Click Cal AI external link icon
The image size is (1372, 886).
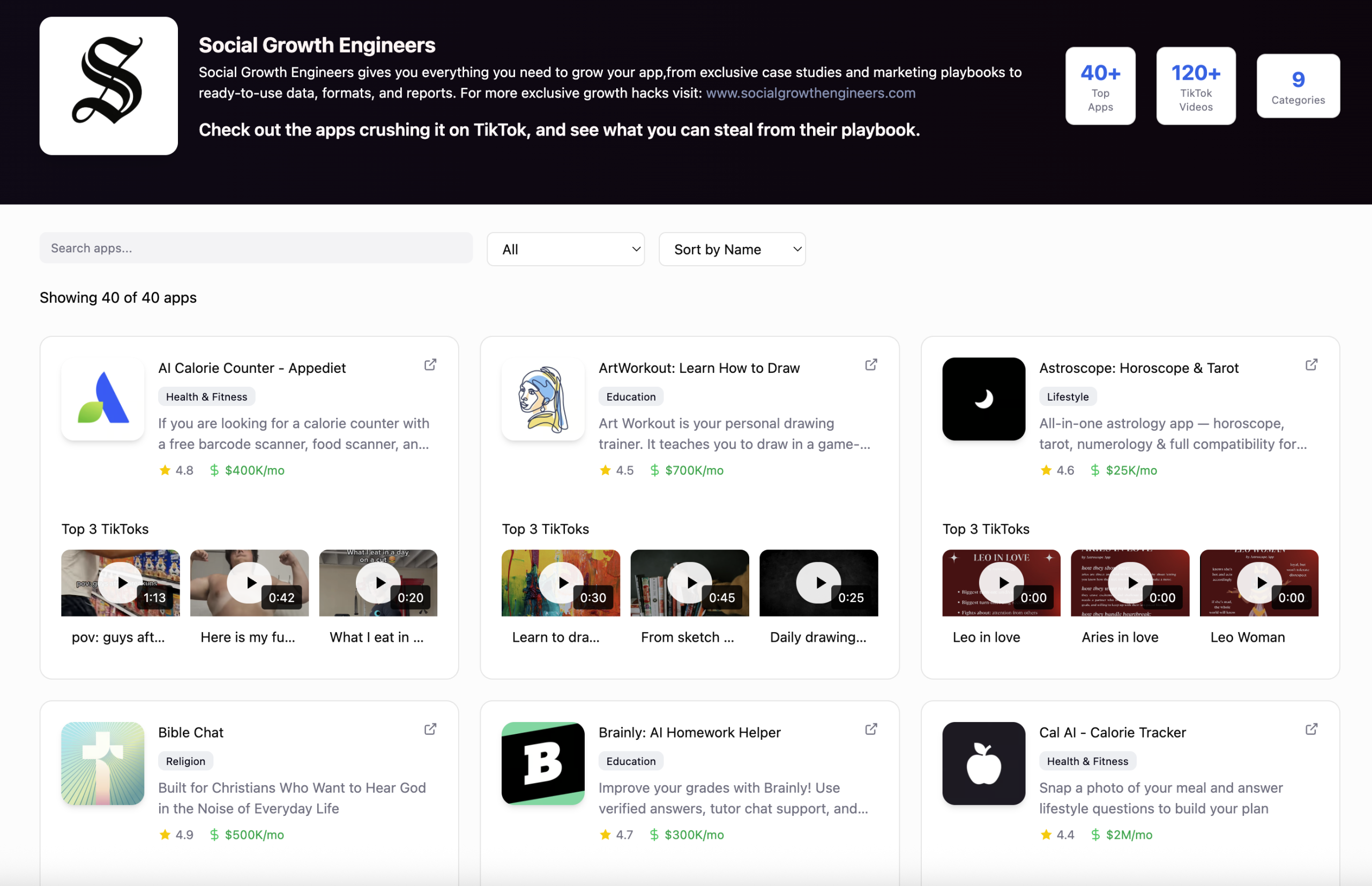coord(1311,729)
